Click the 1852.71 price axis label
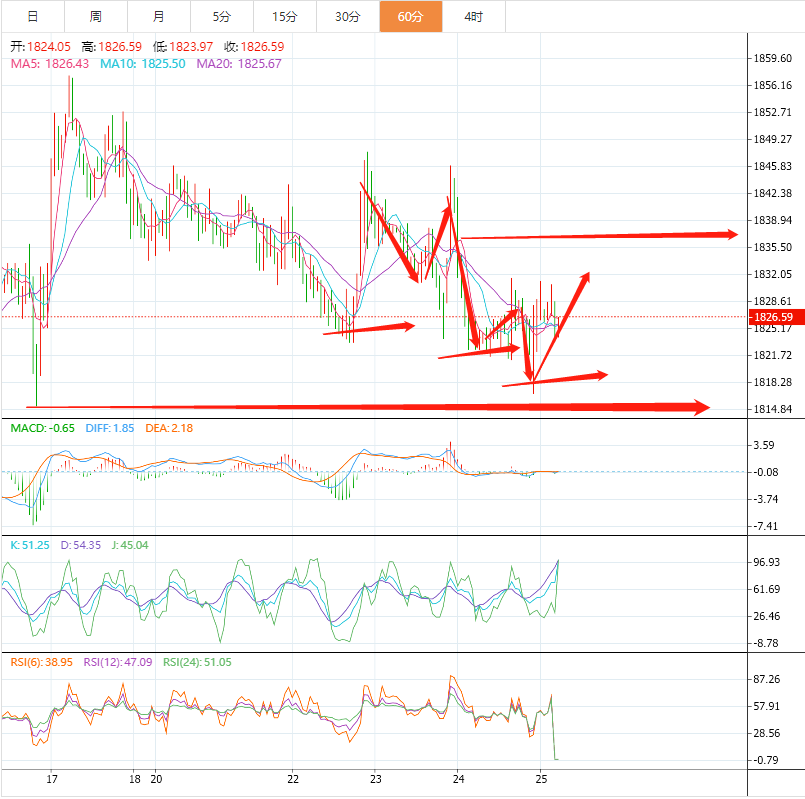The height and width of the screenshot is (799, 805). pos(773,112)
